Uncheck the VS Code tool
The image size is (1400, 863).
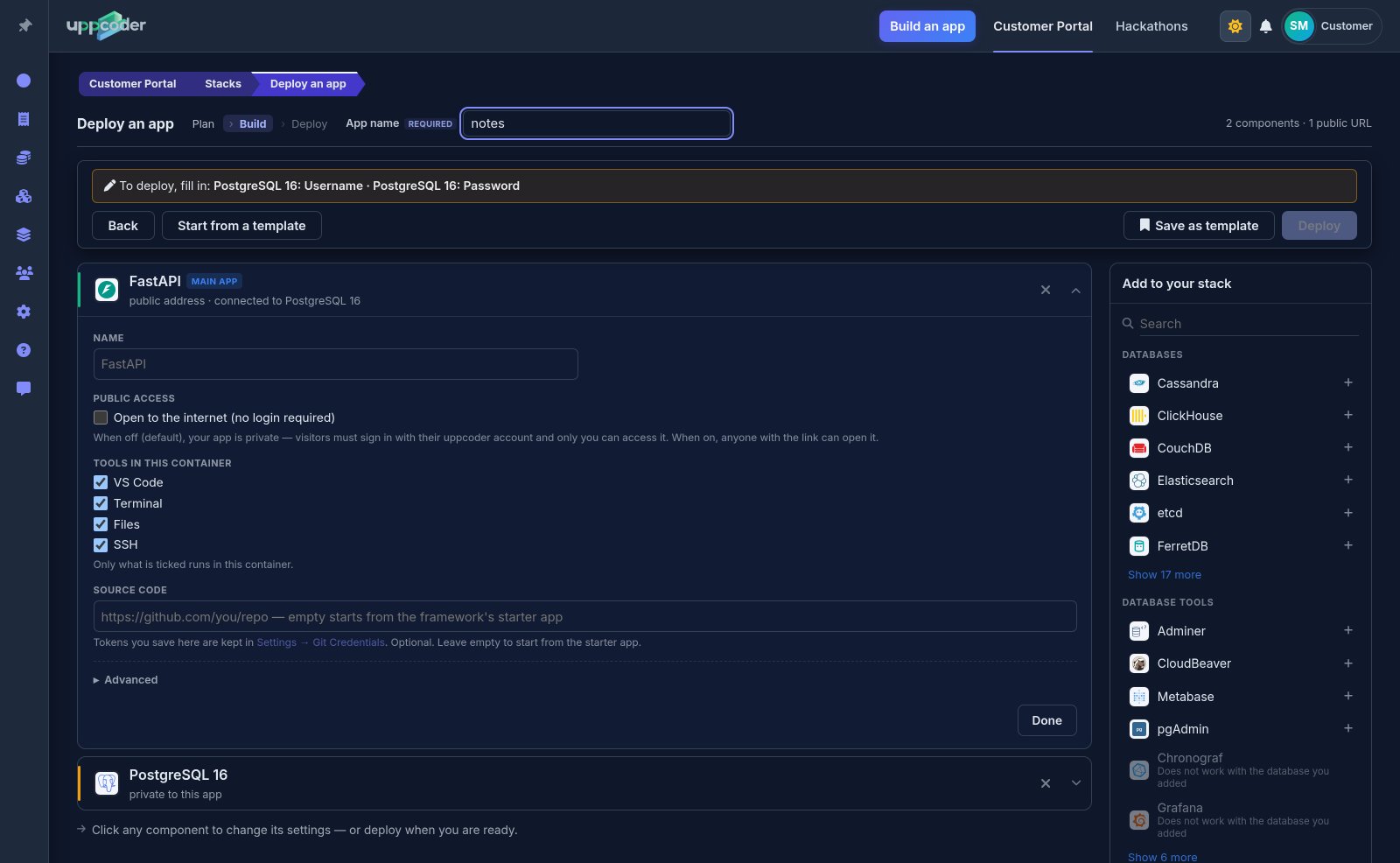click(101, 482)
